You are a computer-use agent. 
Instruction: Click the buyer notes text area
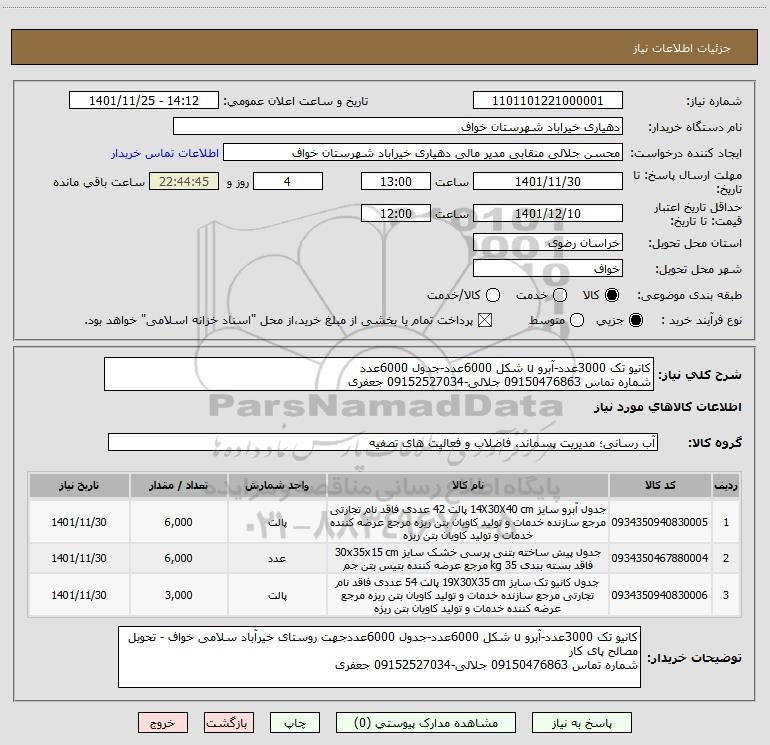[x=379, y=657]
